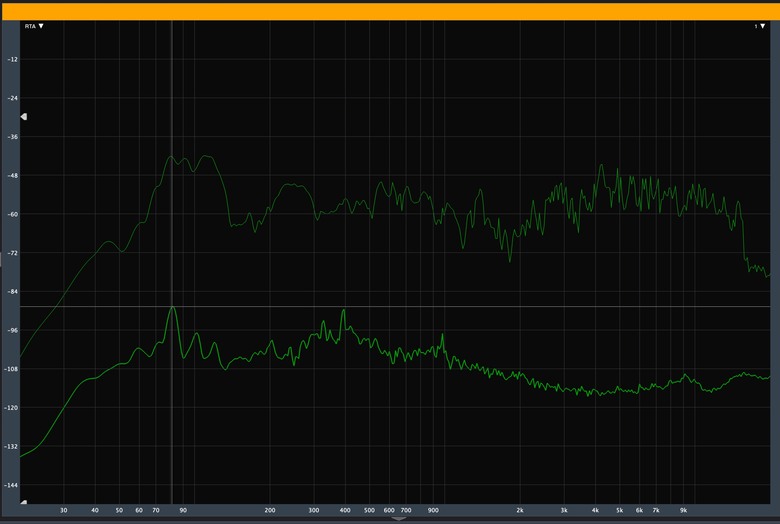This screenshot has height=524, width=780.
Task: Click the 400 Hz frequency axis label
Action: point(345,510)
